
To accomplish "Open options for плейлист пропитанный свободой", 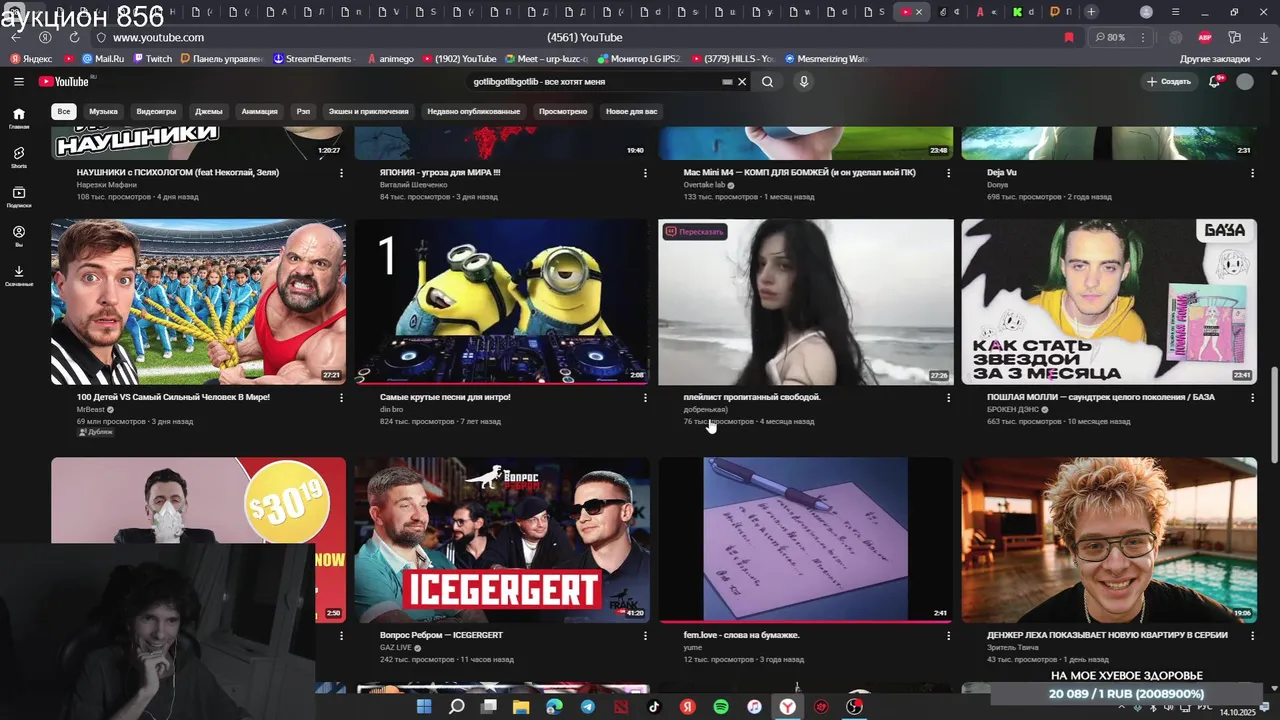I will coord(948,397).
